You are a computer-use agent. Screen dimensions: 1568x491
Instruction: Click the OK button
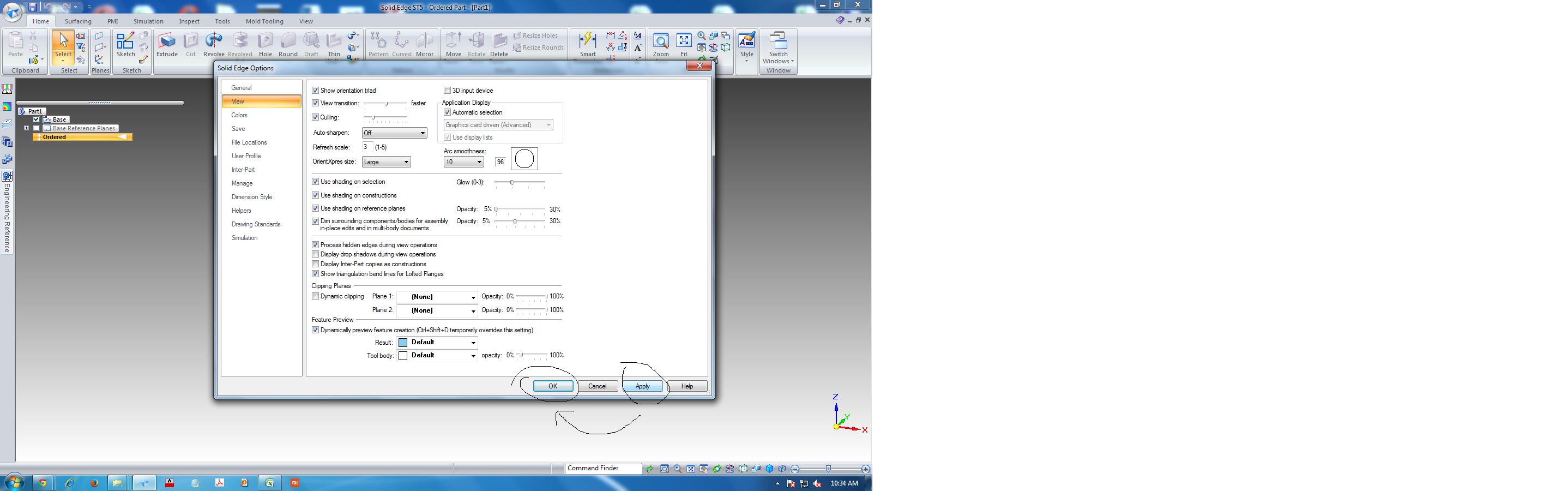[553, 386]
